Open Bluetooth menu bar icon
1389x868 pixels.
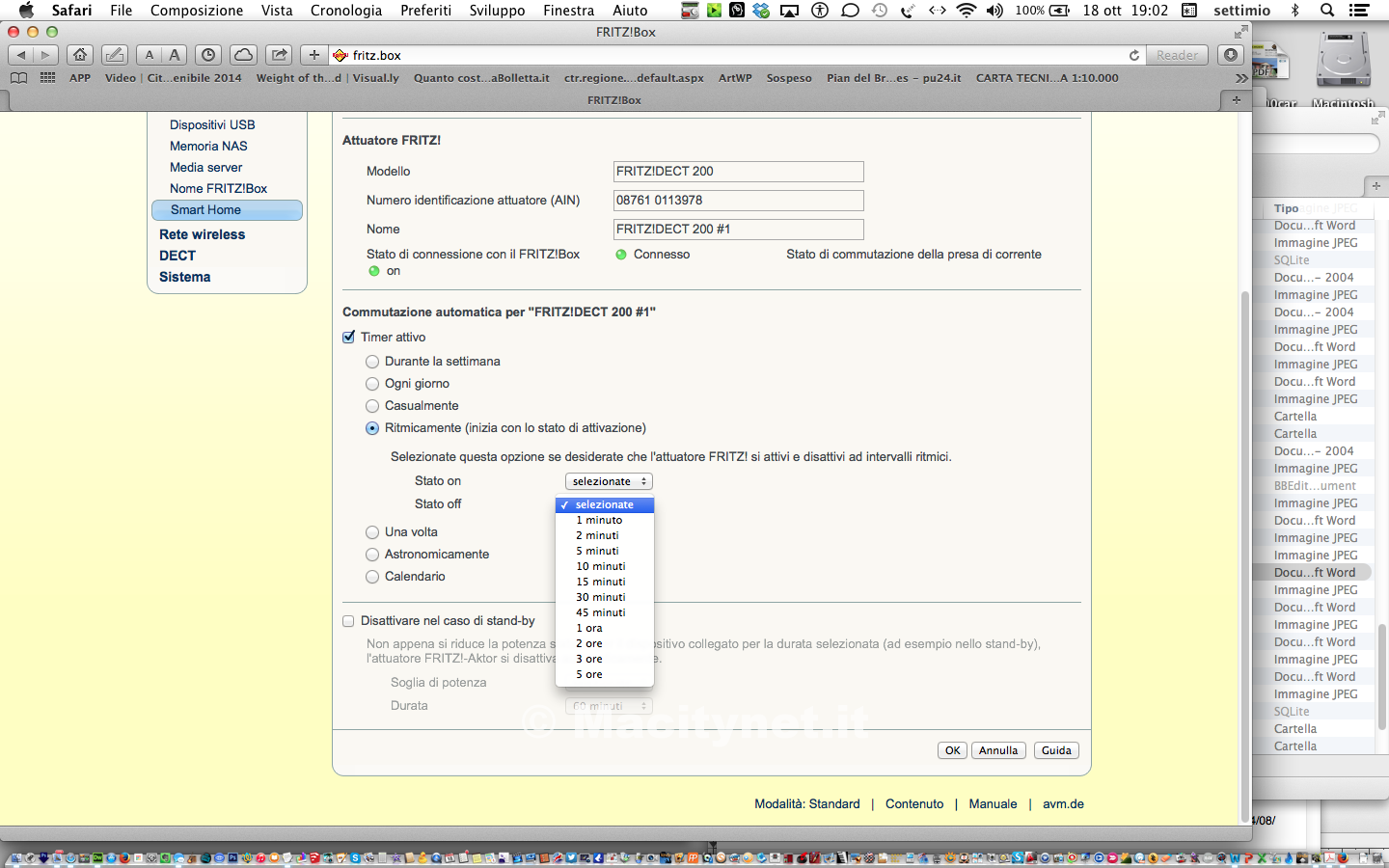coord(1295,11)
